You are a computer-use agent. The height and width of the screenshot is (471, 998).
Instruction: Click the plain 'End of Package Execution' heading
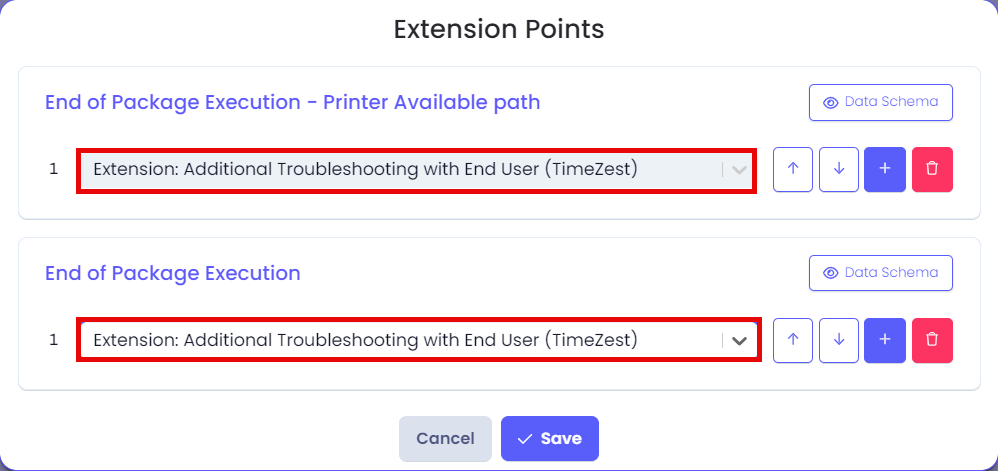pos(172,273)
